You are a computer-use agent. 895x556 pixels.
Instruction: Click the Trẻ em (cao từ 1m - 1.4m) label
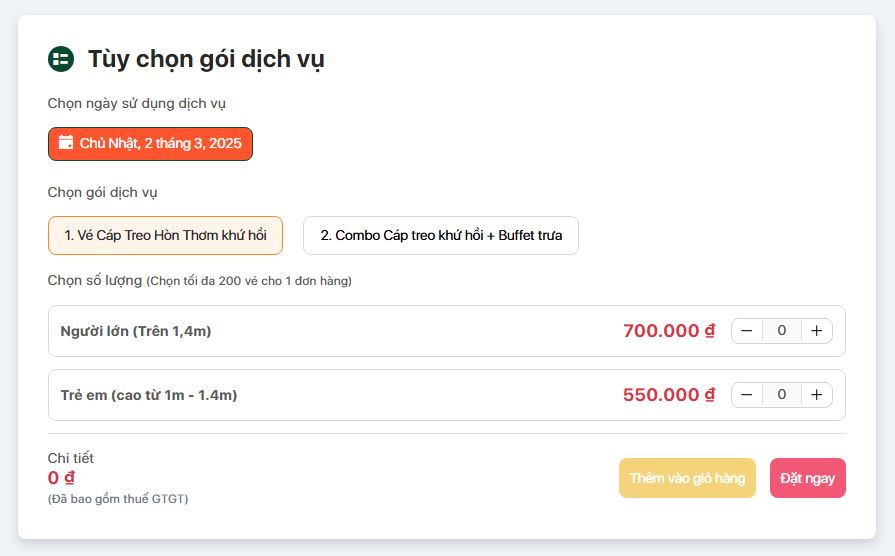[x=148, y=395]
